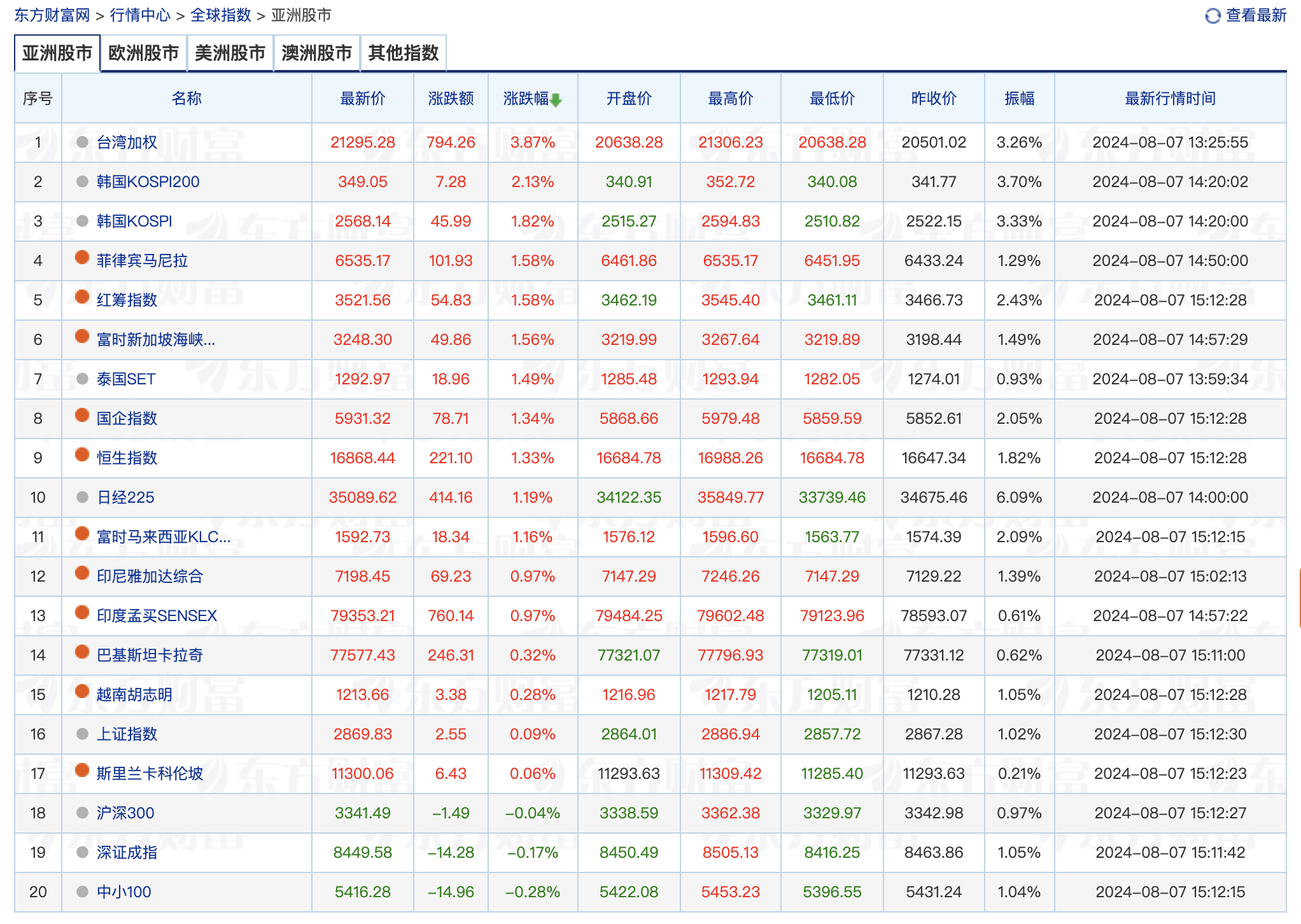Screen dimensions: 1301x924
Task: Open the 印度孟买SENSEX link
Action: coord(157,616)
